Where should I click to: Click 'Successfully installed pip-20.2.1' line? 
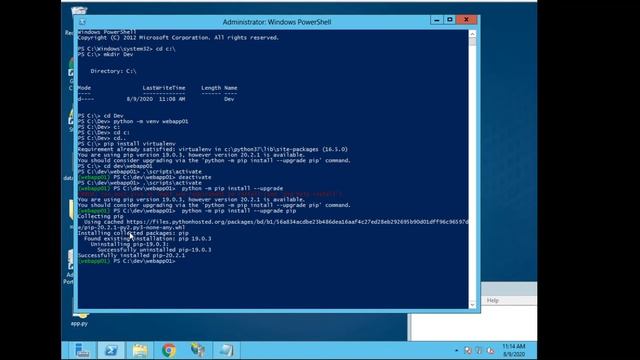(131, 255)
